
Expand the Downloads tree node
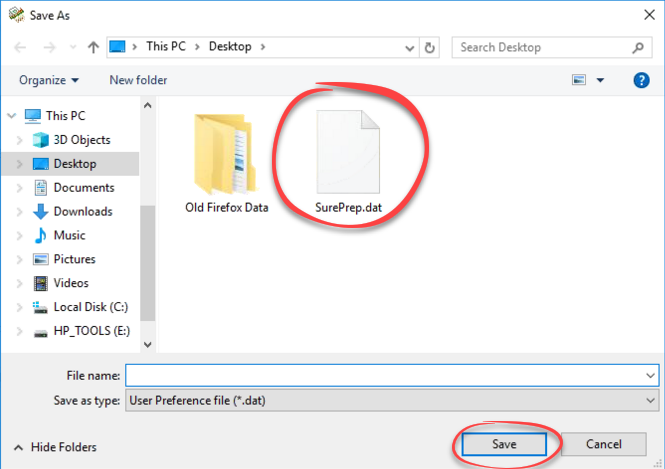(x=20, y=212)
